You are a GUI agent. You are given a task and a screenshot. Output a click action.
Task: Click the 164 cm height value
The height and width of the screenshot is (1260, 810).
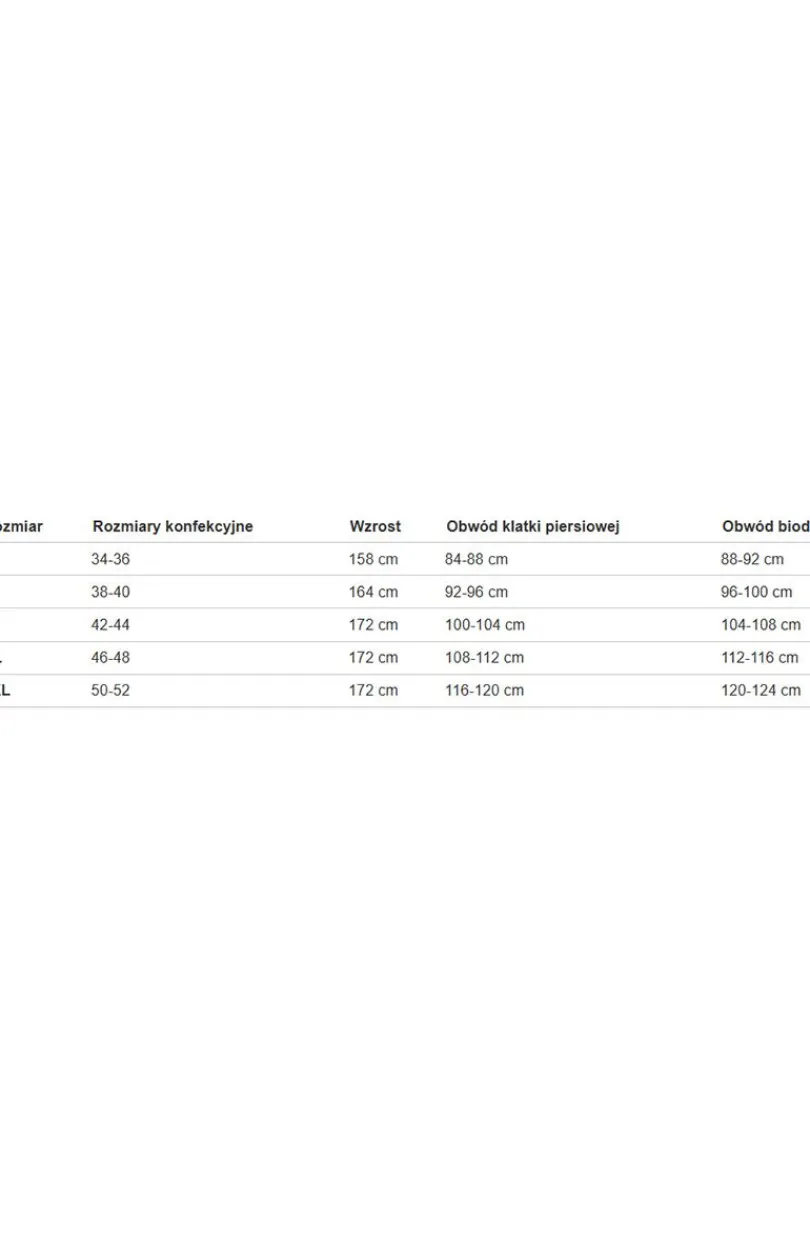373,592
